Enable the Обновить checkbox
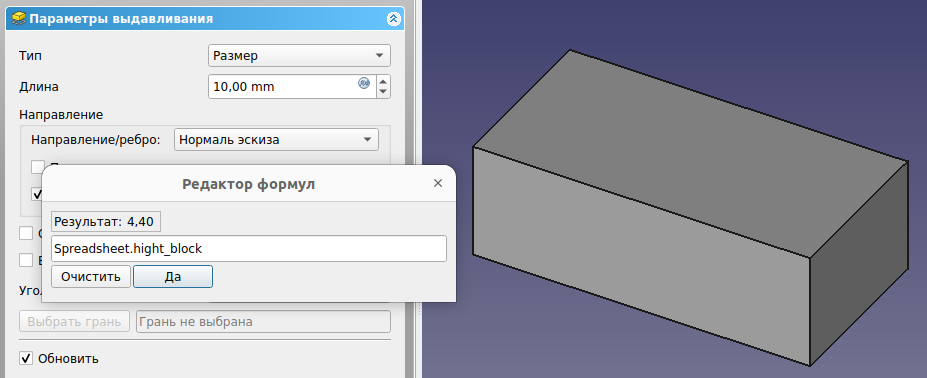 [x=25, y=358]
